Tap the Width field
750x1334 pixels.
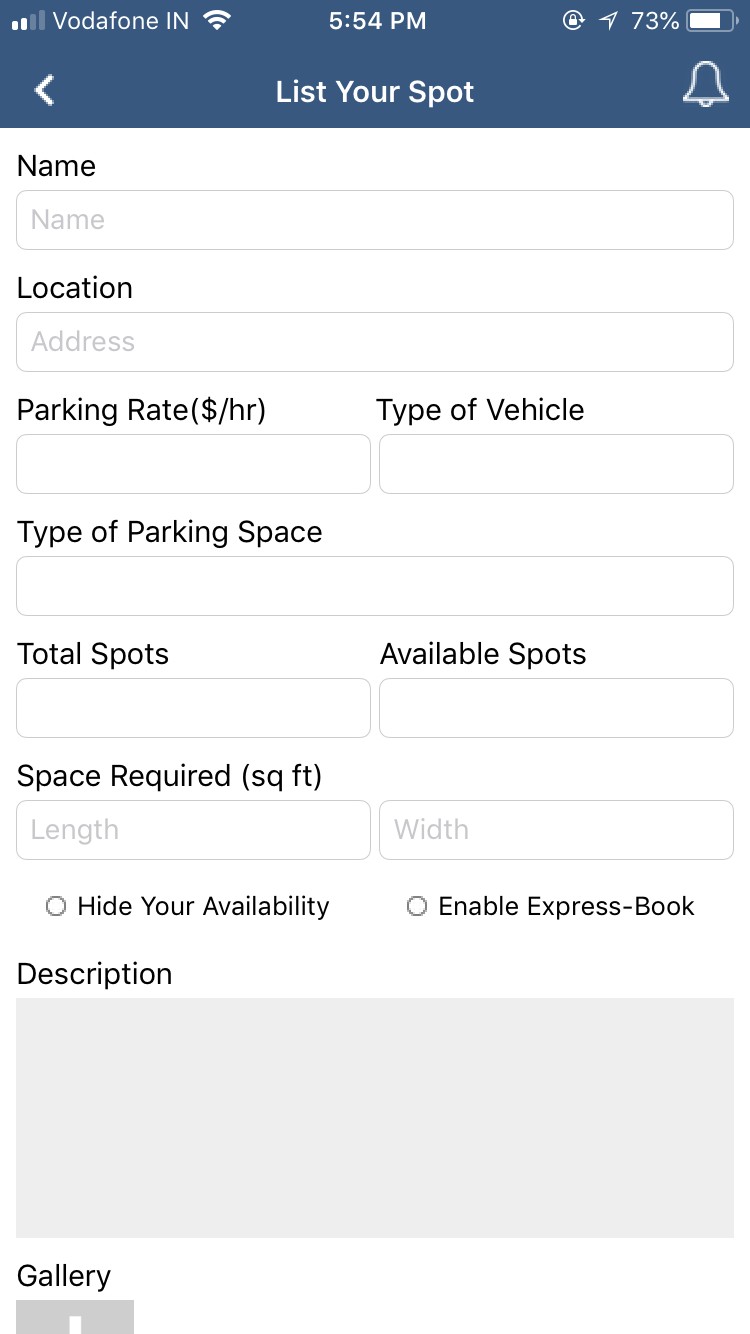tap(556, 830)
